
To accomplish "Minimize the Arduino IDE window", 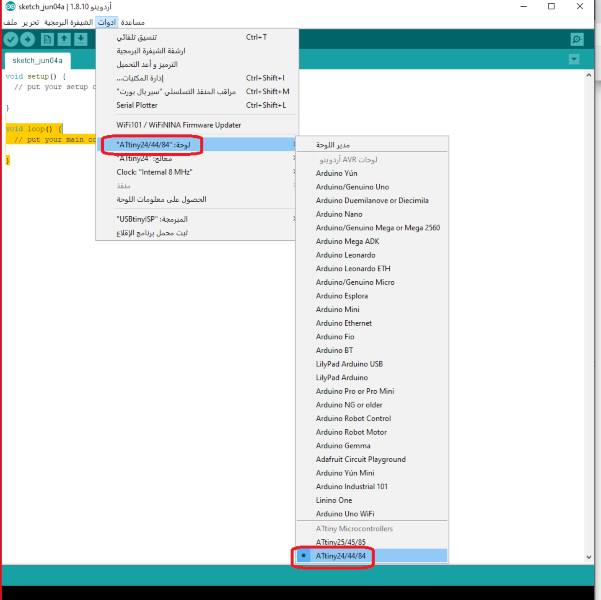I will click(524, 7).
